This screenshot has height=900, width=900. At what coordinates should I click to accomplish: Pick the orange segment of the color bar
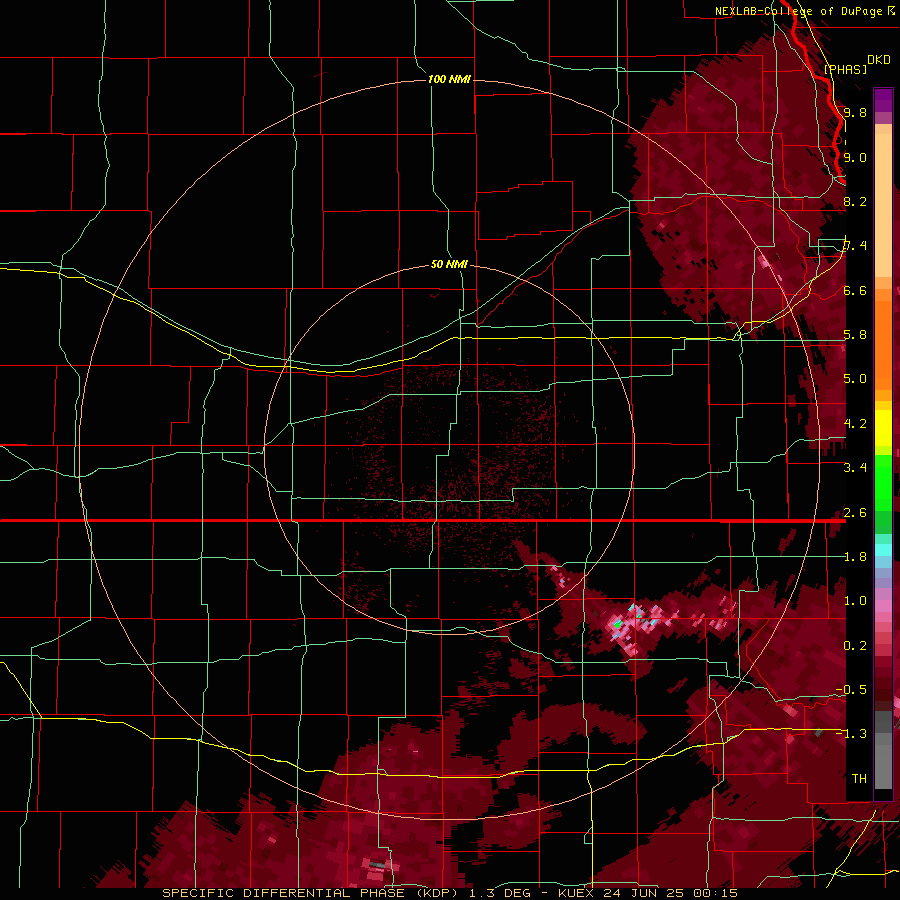[883, 344]
